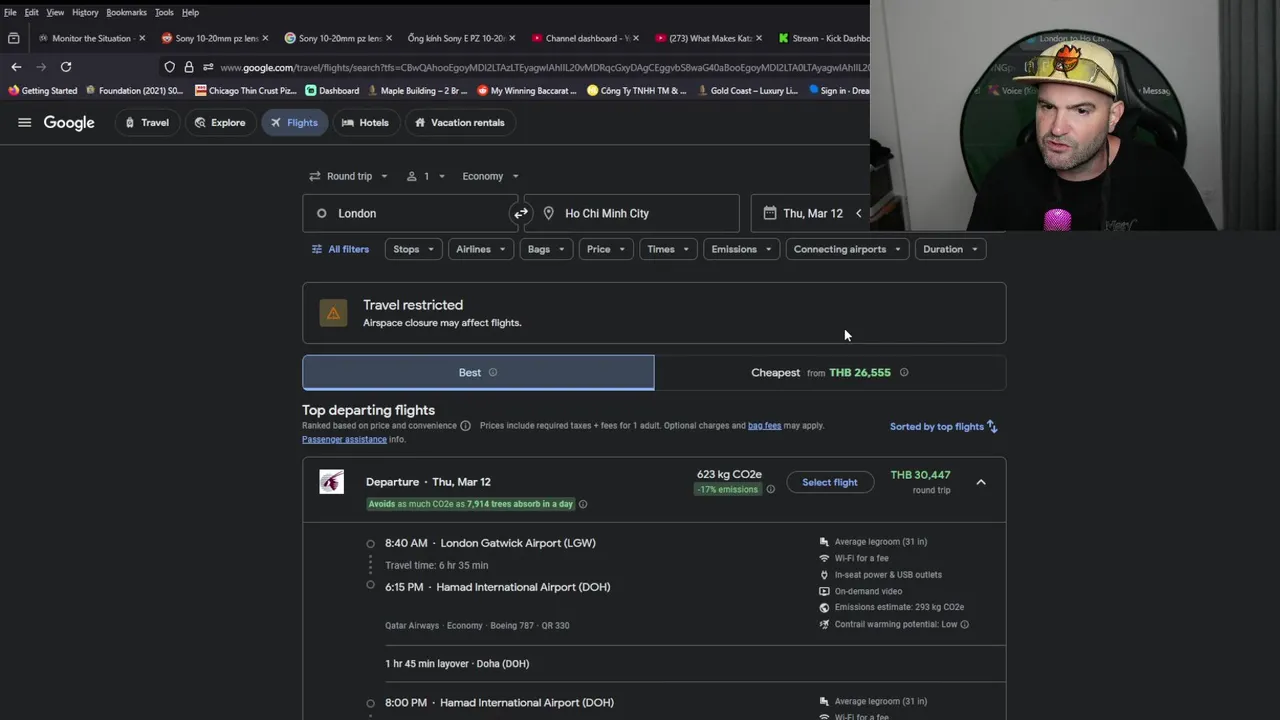The image size is (1280, 720).
Task: Open the Connecting airports filter dropdown
Action: (x=847, y=249)
